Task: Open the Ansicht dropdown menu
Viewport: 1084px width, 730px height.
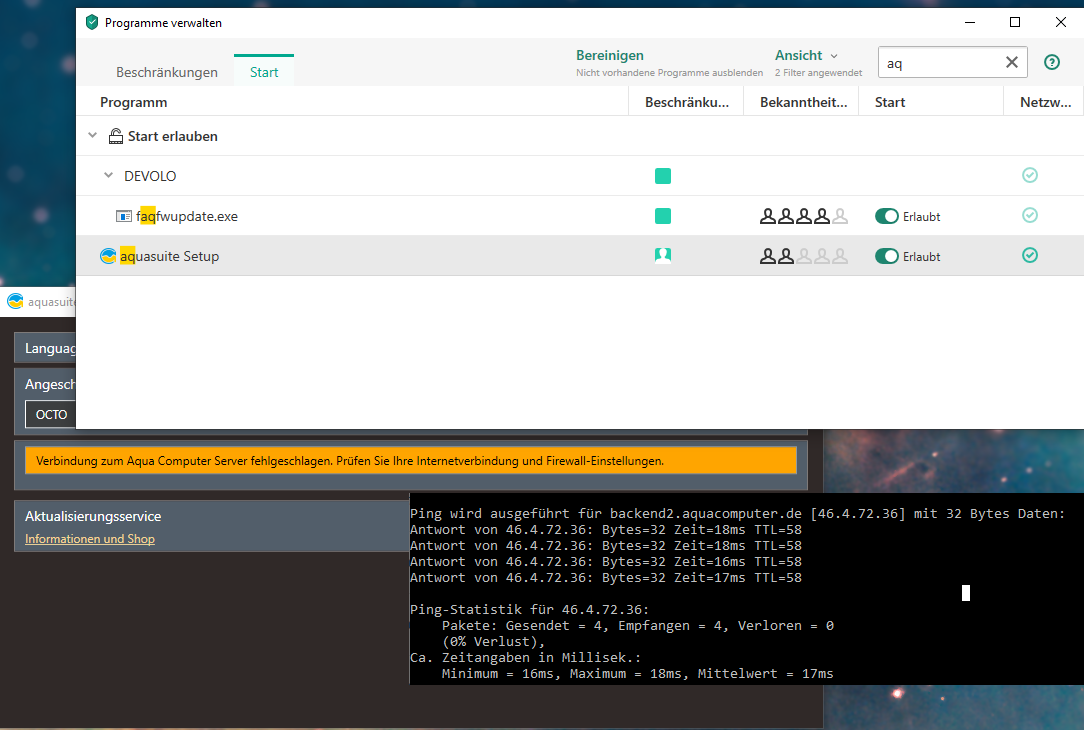Action: click(x=806, y=56)
